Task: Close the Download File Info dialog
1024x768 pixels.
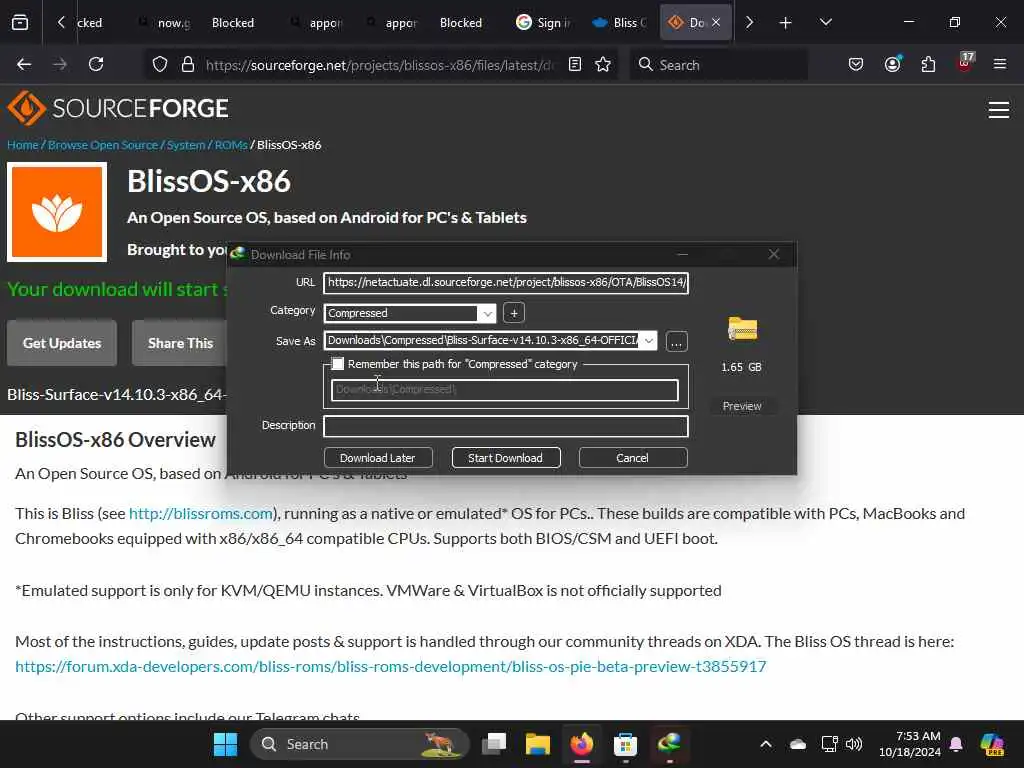Action: 774,254
